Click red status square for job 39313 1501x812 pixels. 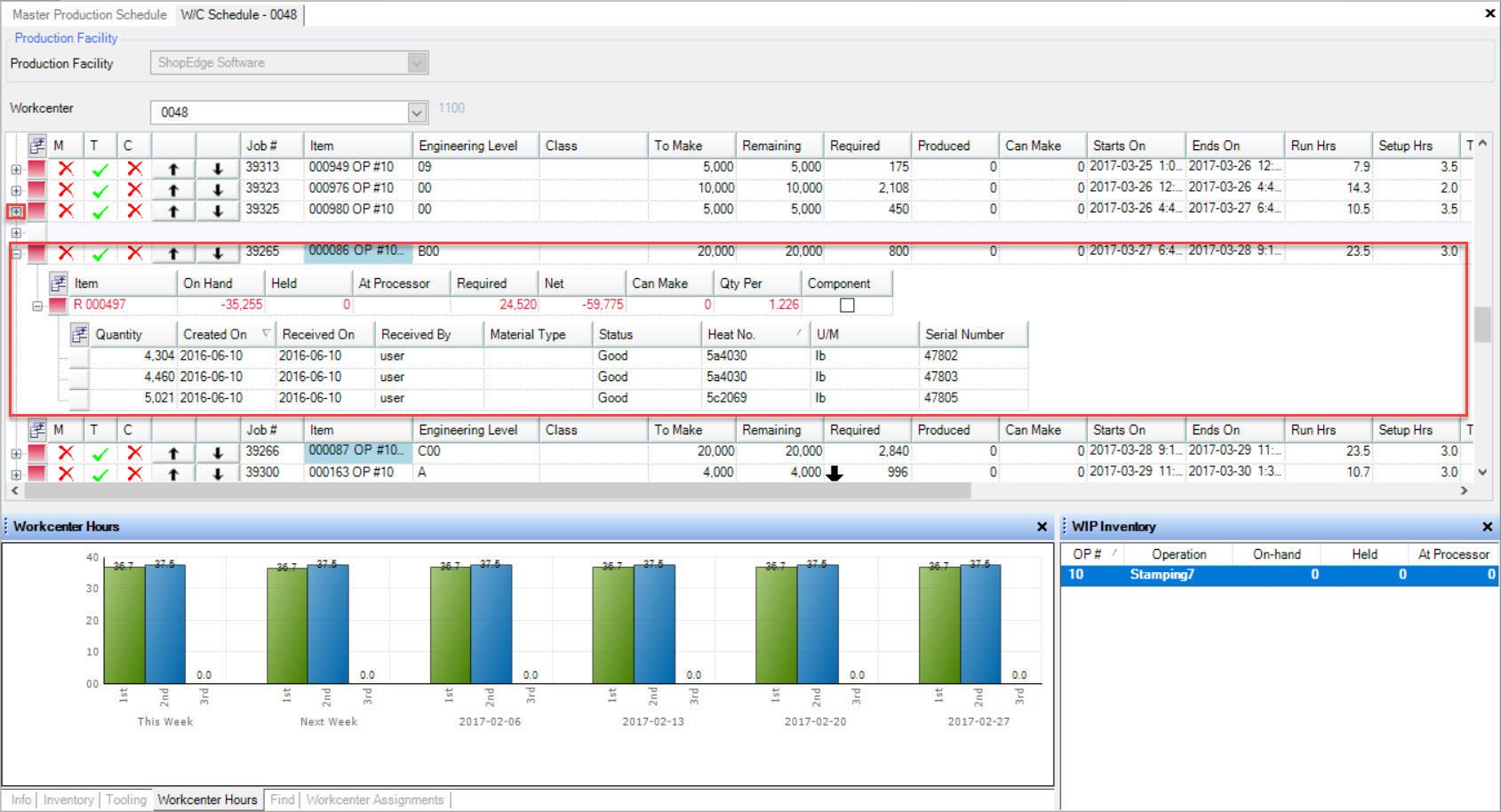coord(37,169)
